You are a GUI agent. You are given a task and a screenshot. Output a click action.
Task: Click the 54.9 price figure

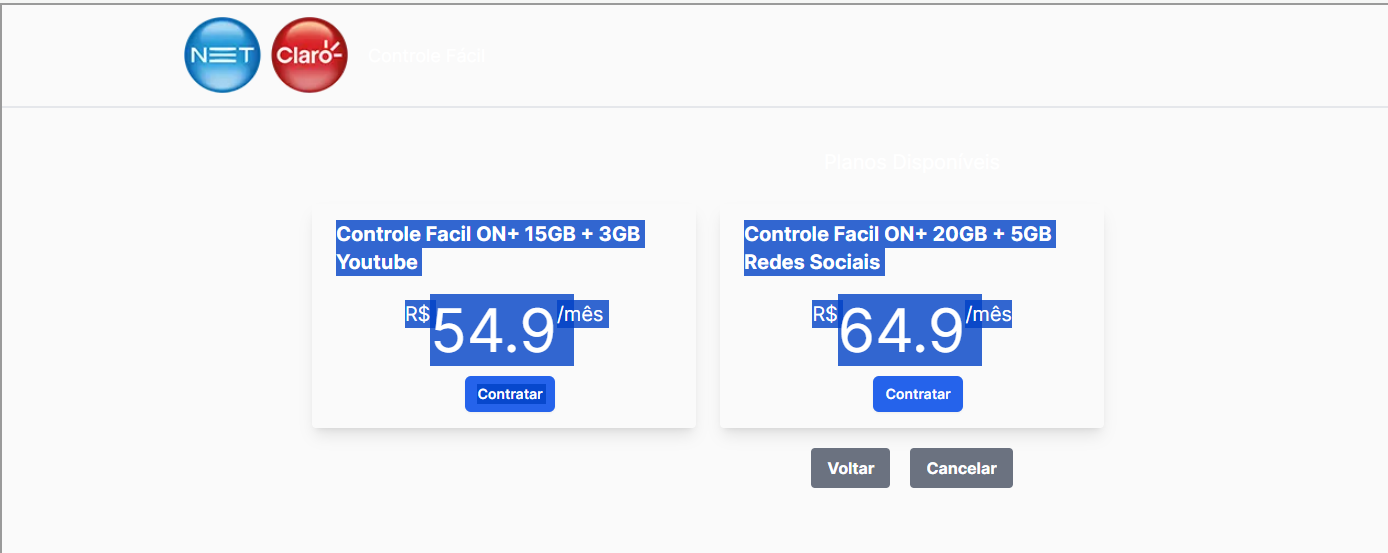pos(494,331)
